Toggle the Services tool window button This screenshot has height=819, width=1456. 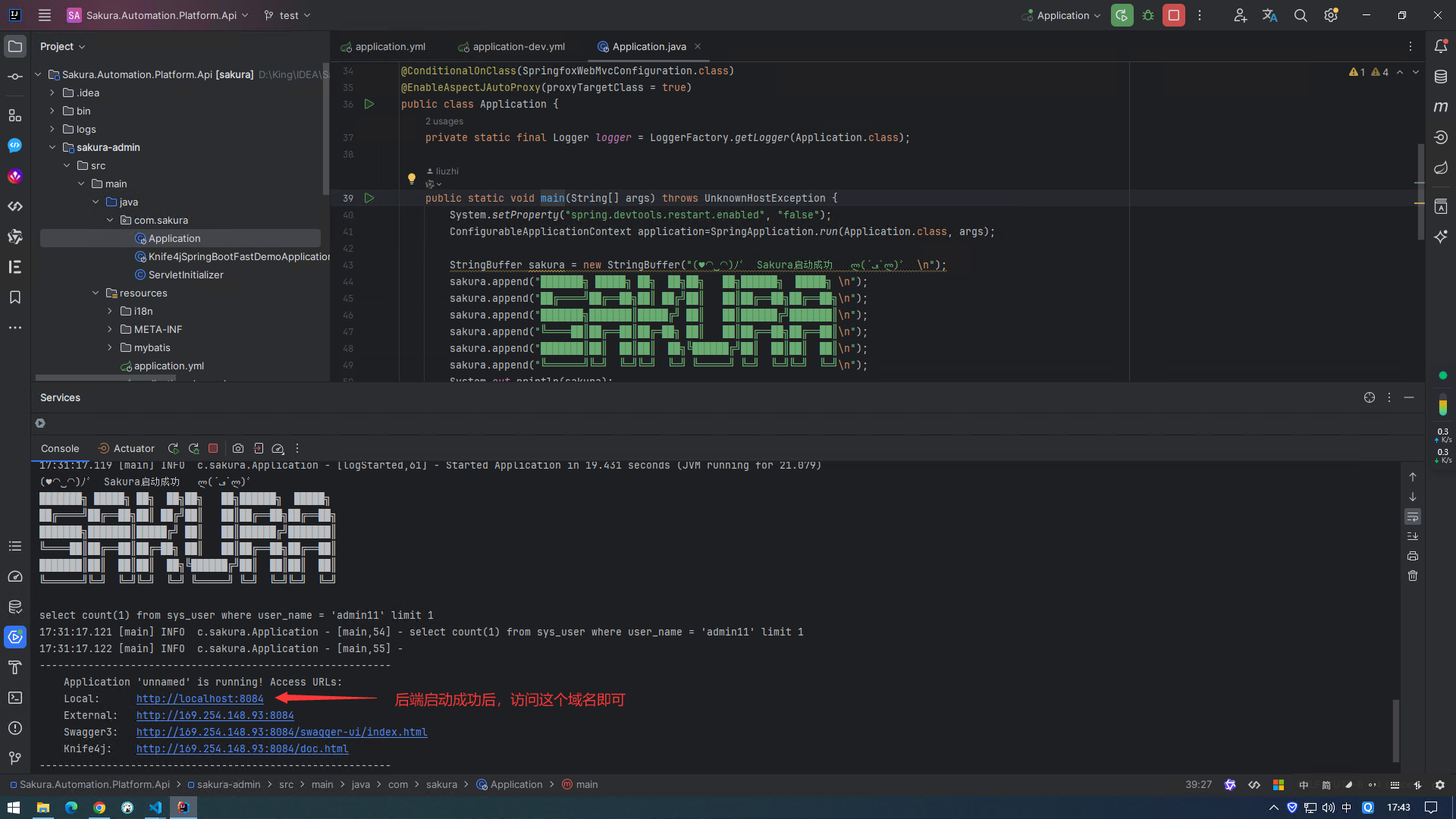click(15, 637)
